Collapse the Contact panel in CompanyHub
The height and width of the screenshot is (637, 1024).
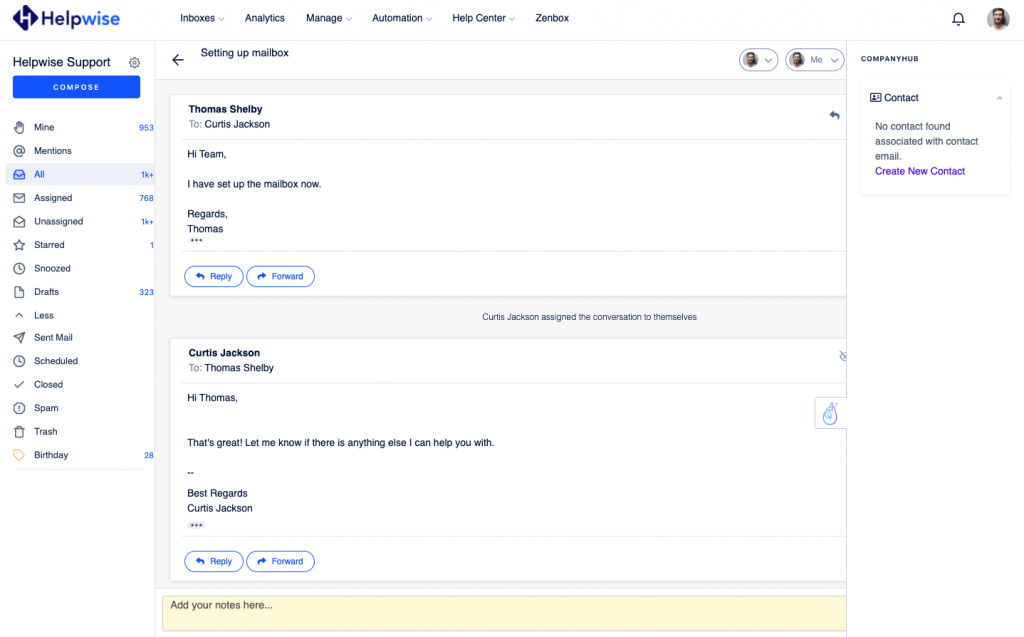pos(999,98)
